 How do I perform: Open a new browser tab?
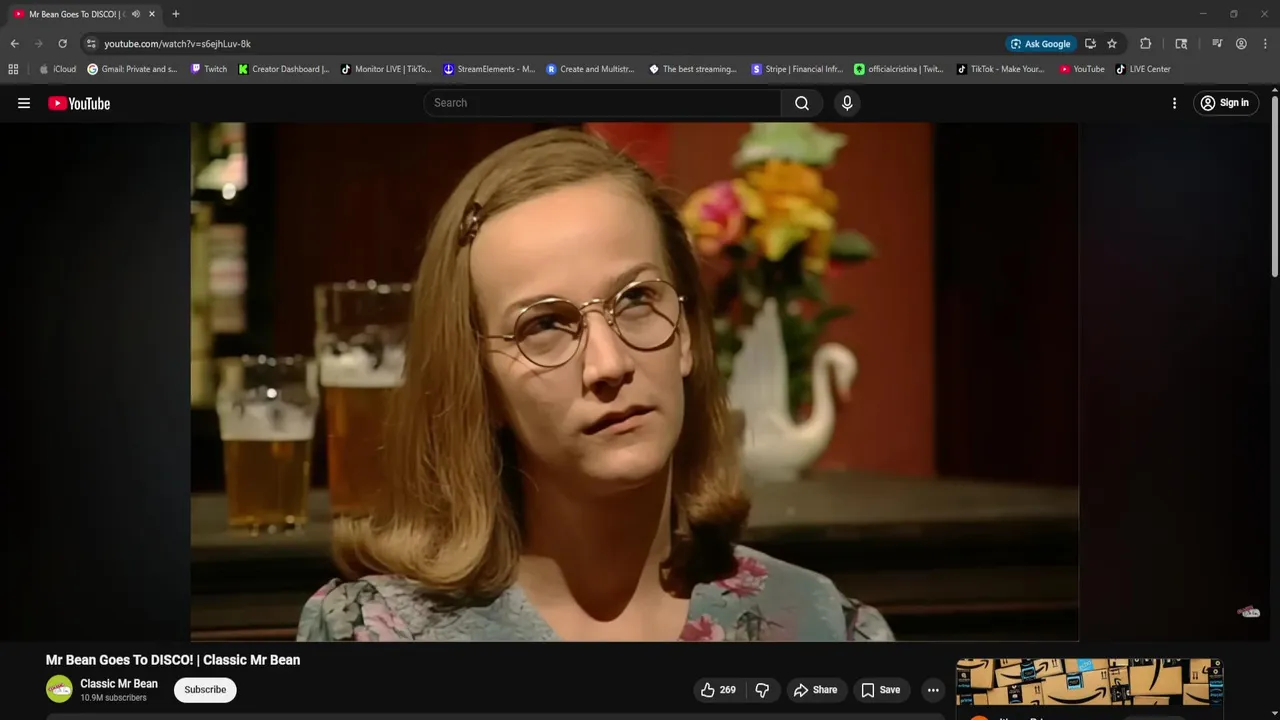pos(176,14)
